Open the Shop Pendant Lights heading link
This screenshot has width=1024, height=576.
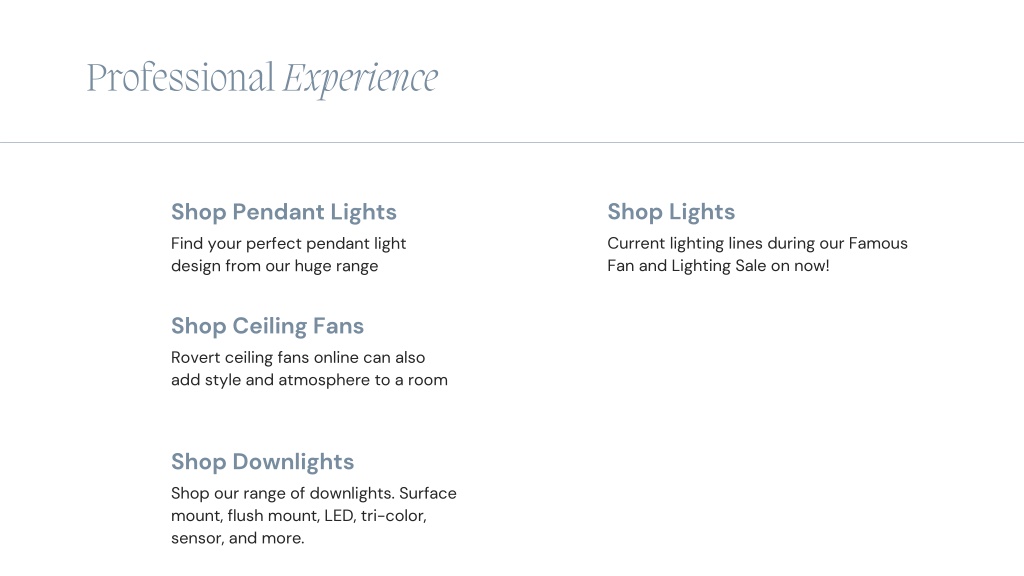pyautogui.click(x=283, y=212)
